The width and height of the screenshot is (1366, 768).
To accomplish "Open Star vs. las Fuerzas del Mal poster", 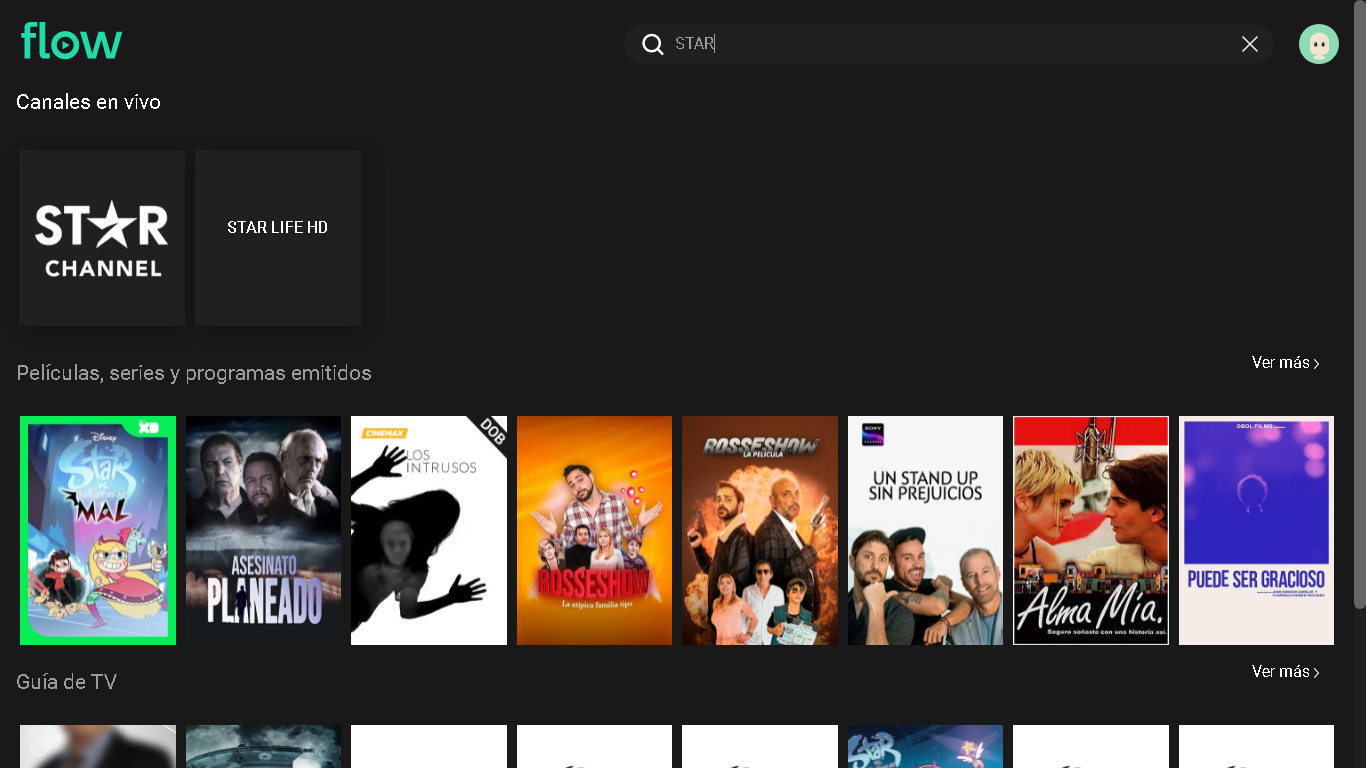I will pyautogui.click(x=98, y=530).
